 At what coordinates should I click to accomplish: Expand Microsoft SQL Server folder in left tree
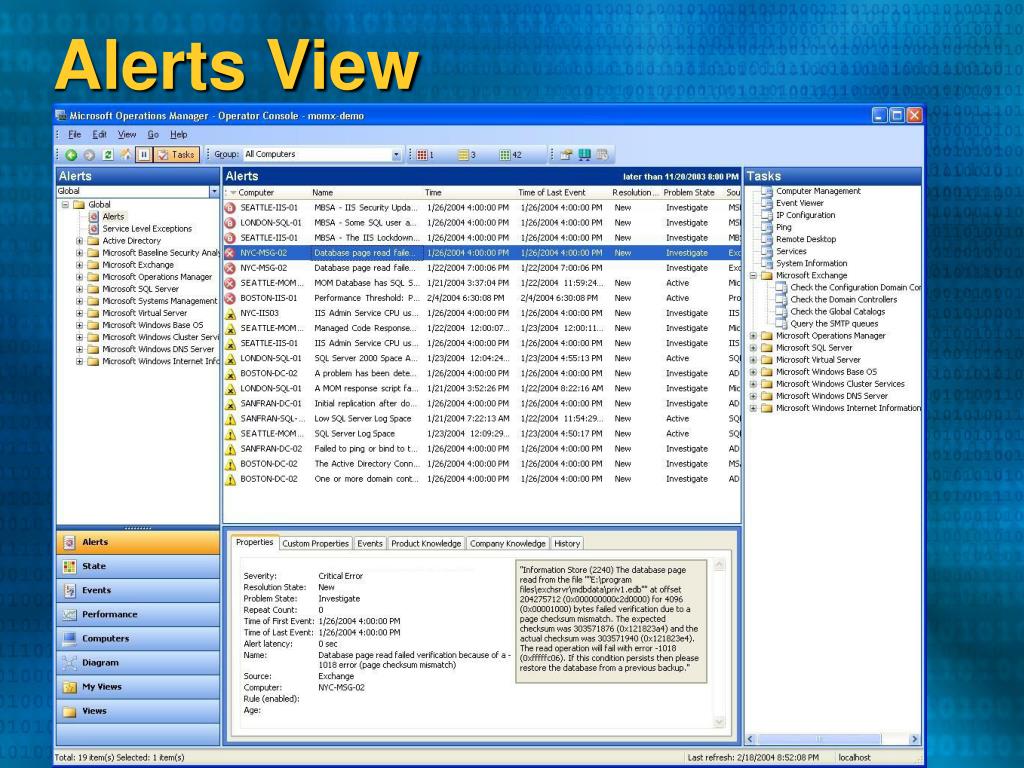80,289
